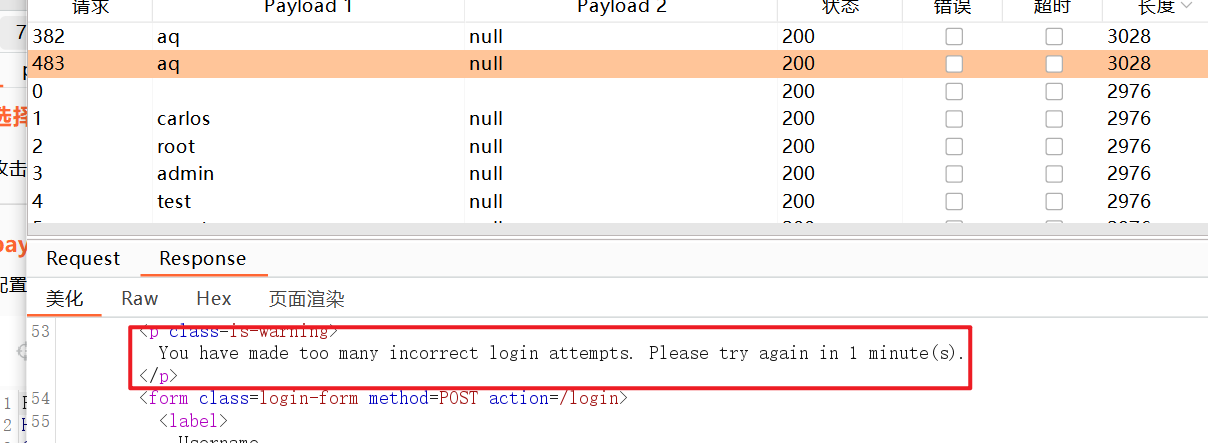1208x443 pixels.
Task: Tick 超时 checkbox in admin row
Action: click(x=1054, y=174)
